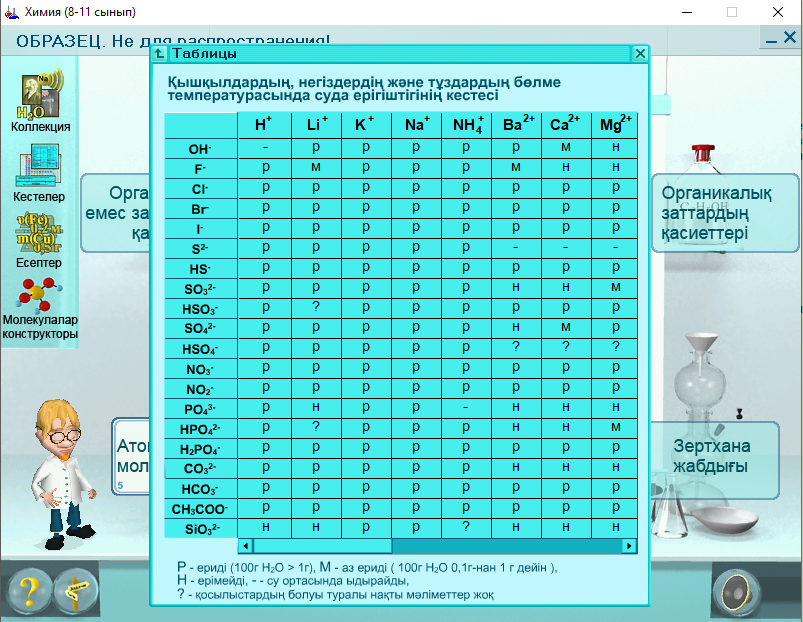Close the inner application panel with X
This screenshot has width=803, height=622.
[x=790, y=37]
